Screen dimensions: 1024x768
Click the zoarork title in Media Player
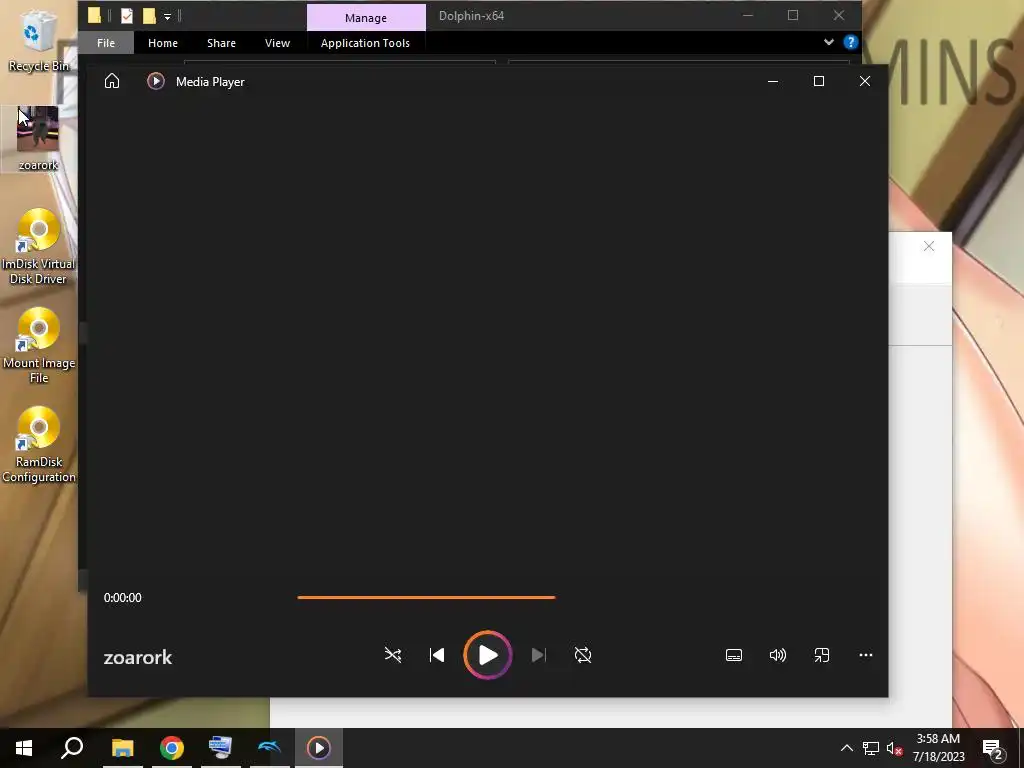pyautogui.click(x=138, y=657)
